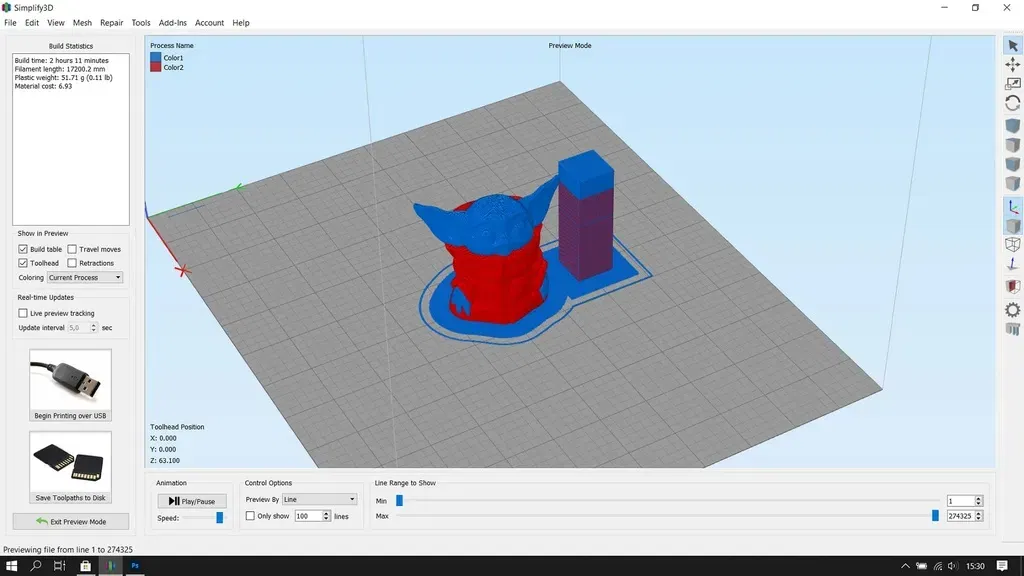1024x576 pixels.
Task: Enable Live preview tracking
Action: pos(23,313)
